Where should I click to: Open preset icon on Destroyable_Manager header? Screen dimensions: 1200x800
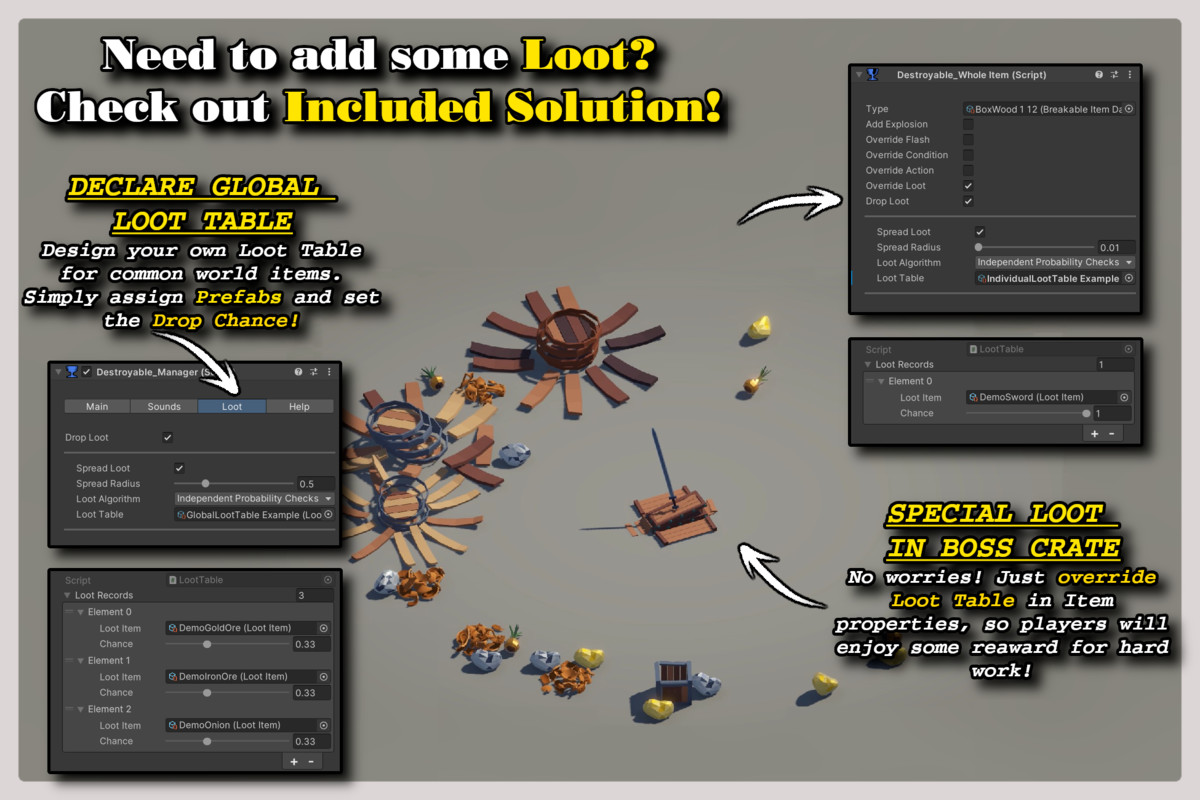coord(313,371)
